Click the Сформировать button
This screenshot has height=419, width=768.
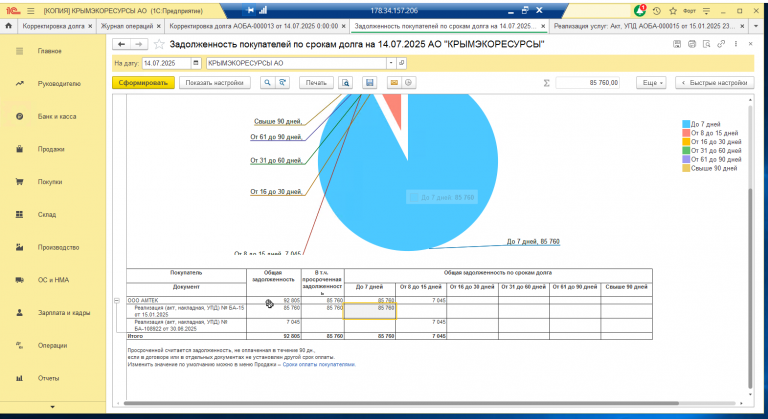click(143, 83)
